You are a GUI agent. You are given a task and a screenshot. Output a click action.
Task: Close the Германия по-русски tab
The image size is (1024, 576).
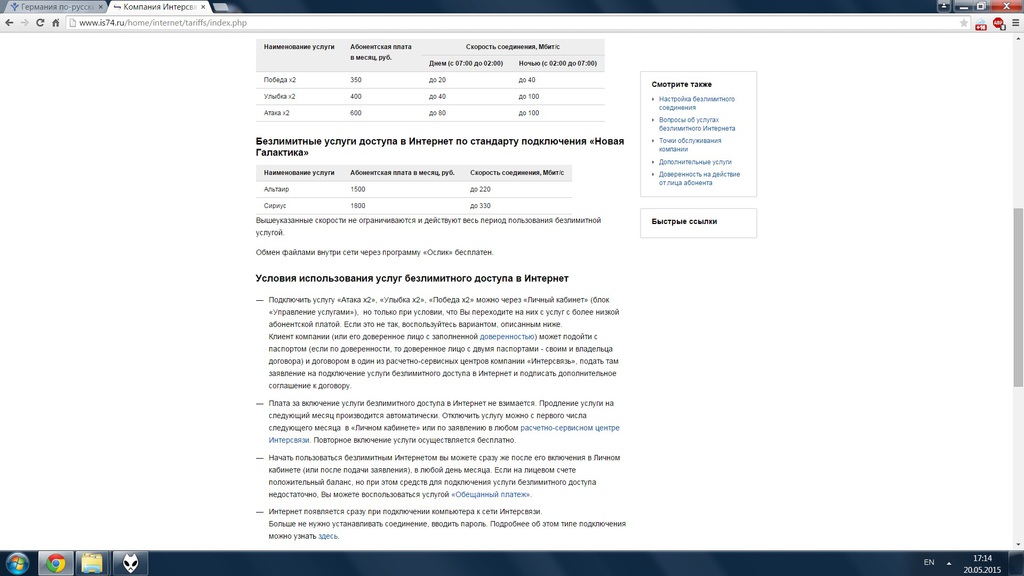[101, 7]
